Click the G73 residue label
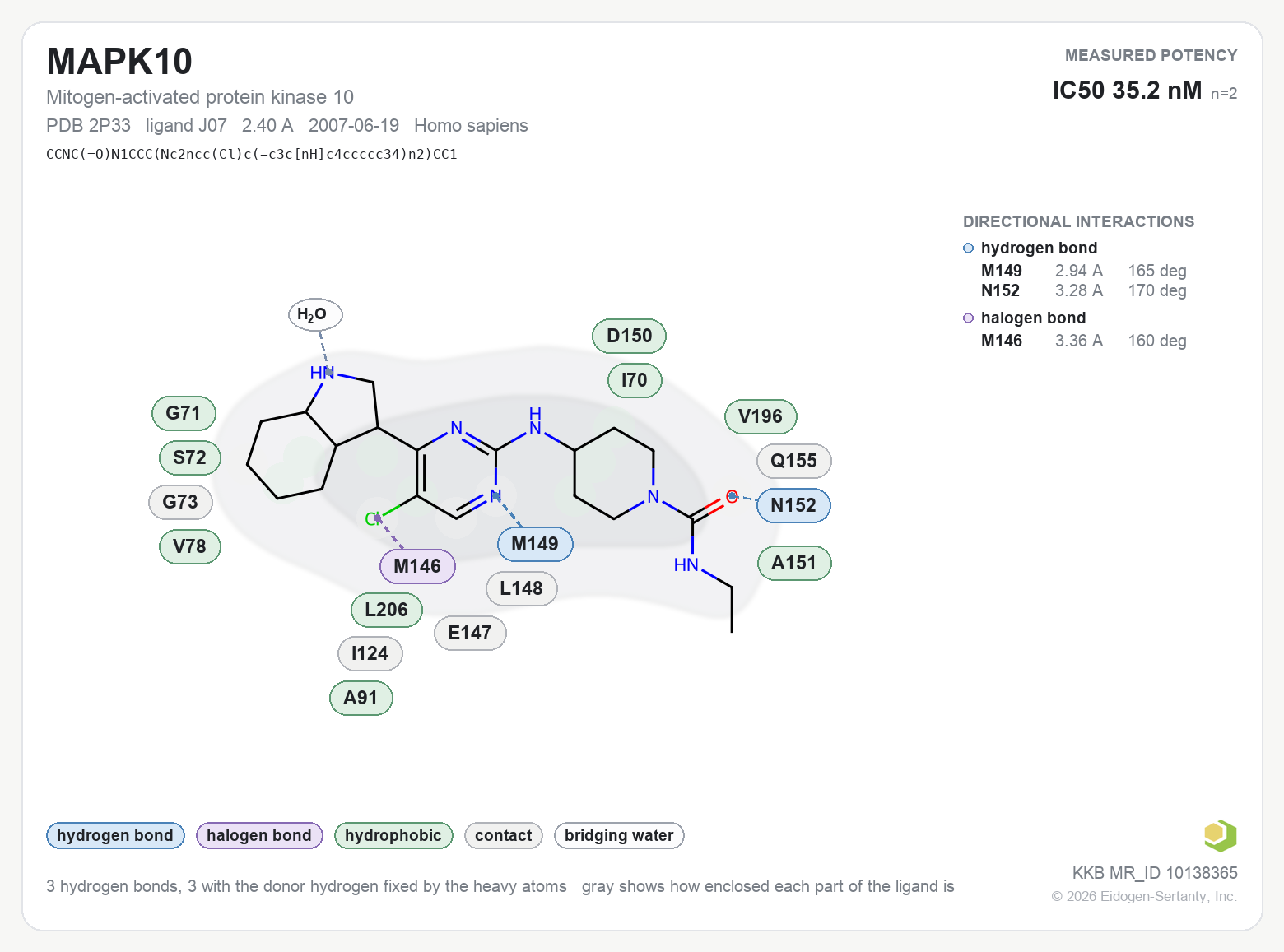Screen dimensions: 1284x952 180,502
